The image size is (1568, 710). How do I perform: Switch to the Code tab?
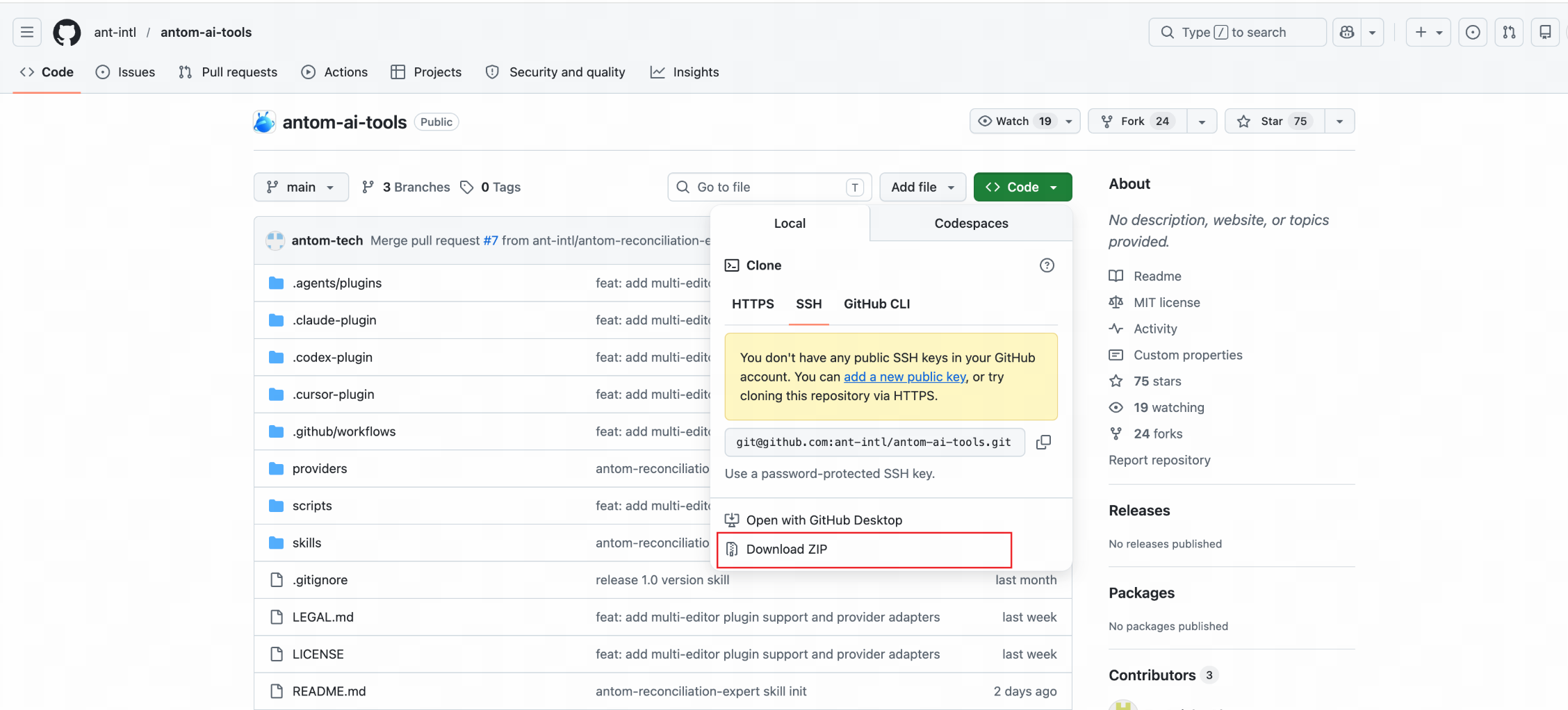pos(47,72)
